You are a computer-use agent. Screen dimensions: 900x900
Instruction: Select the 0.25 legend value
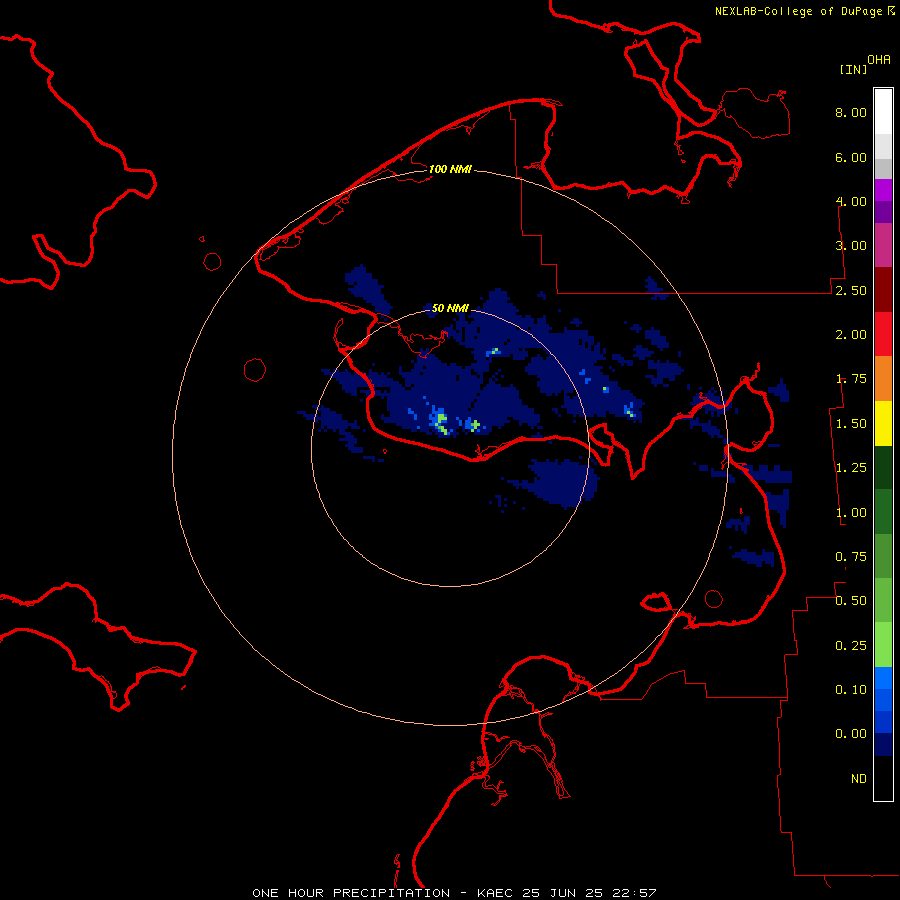tap(851, 646)
